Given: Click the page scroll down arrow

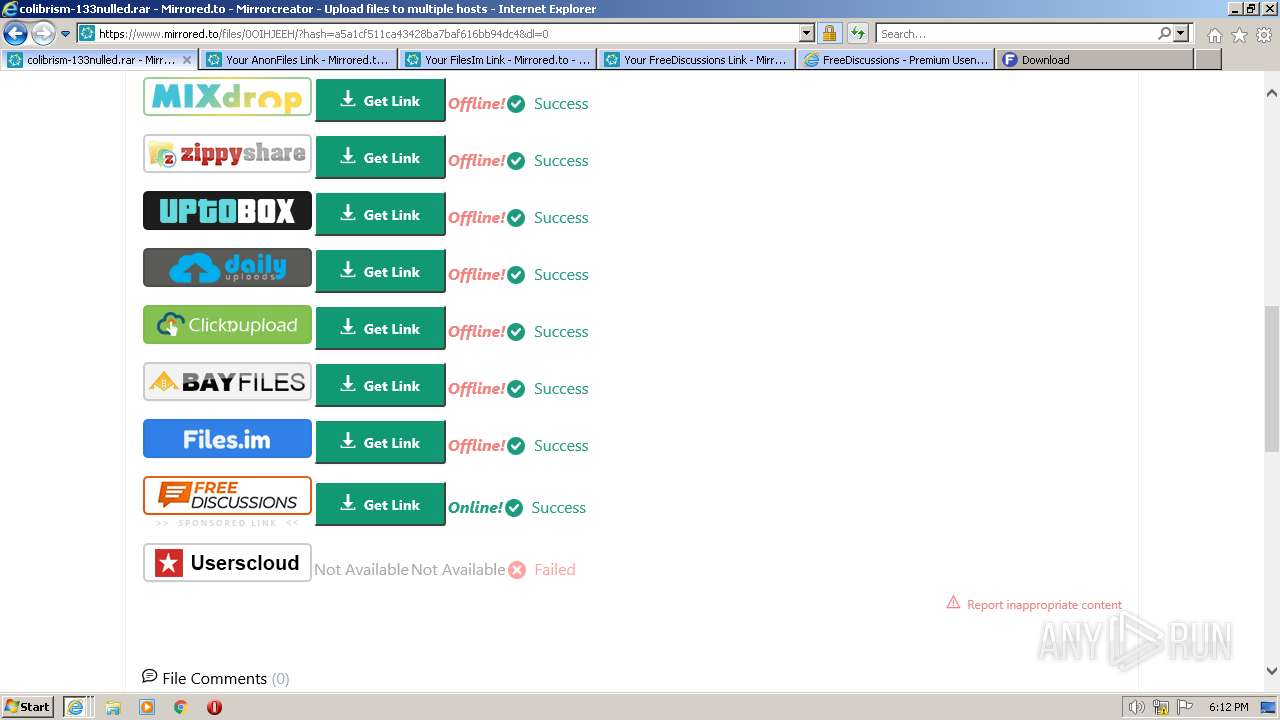Looking at the screenshot, I should pos(1272,671).
